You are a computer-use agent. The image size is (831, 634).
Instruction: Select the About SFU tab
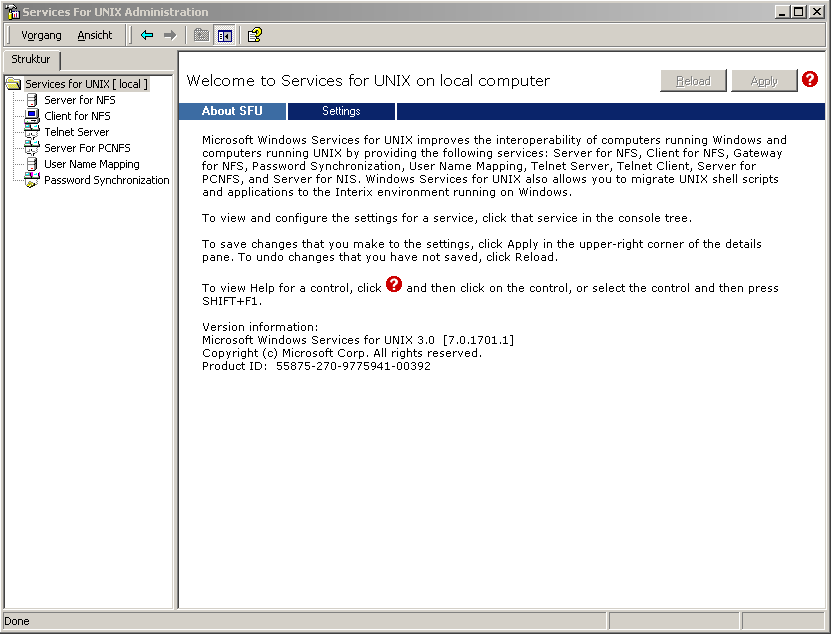(x=232, y=111)
